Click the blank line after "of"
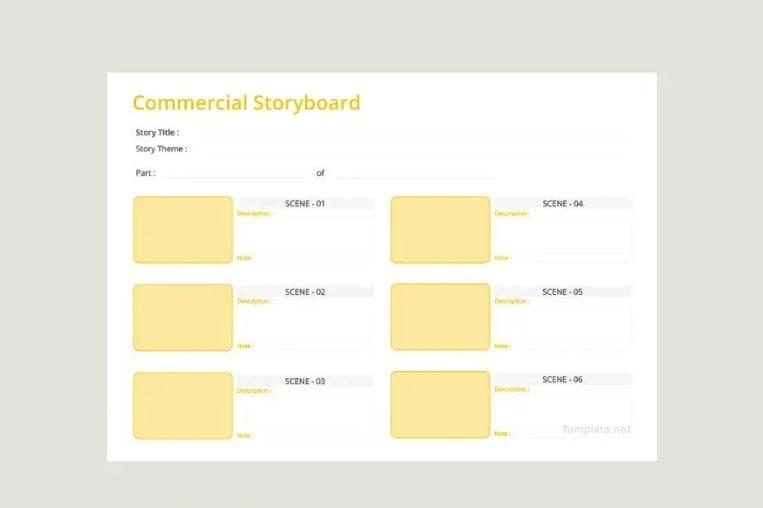 (414, 174)
